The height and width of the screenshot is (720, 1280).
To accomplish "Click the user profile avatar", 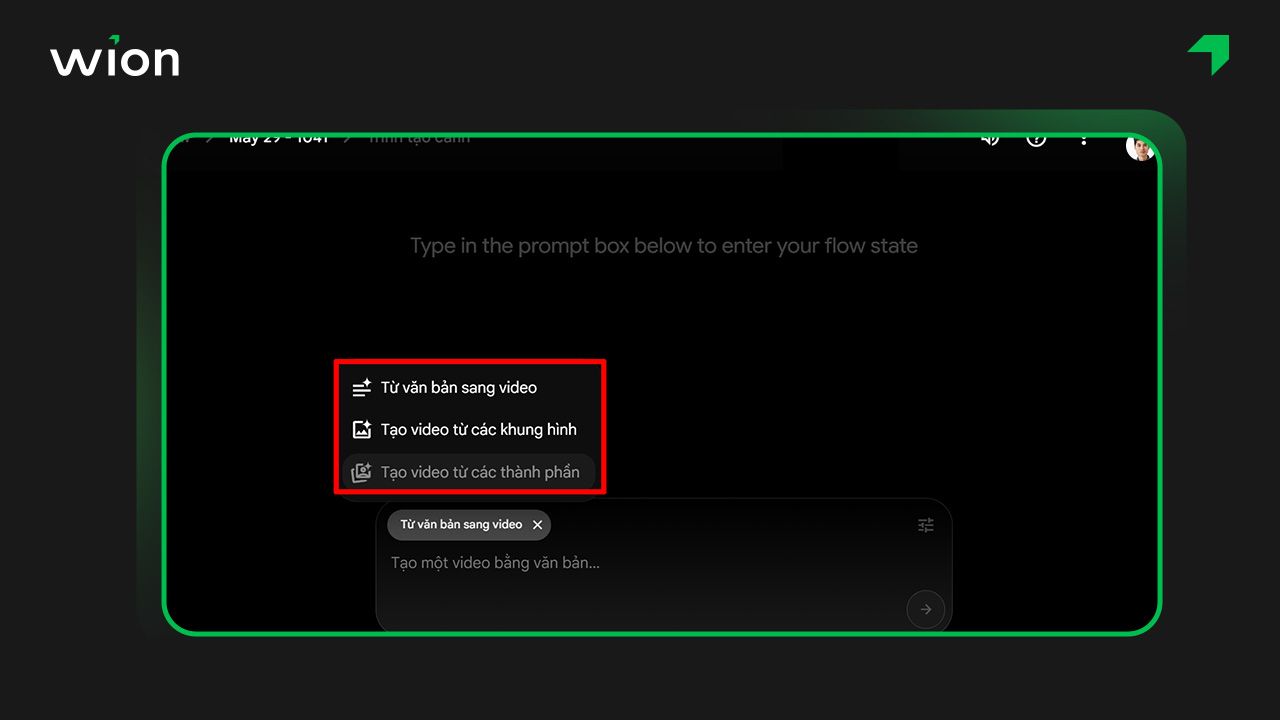I will click(x=1140, y=146).
